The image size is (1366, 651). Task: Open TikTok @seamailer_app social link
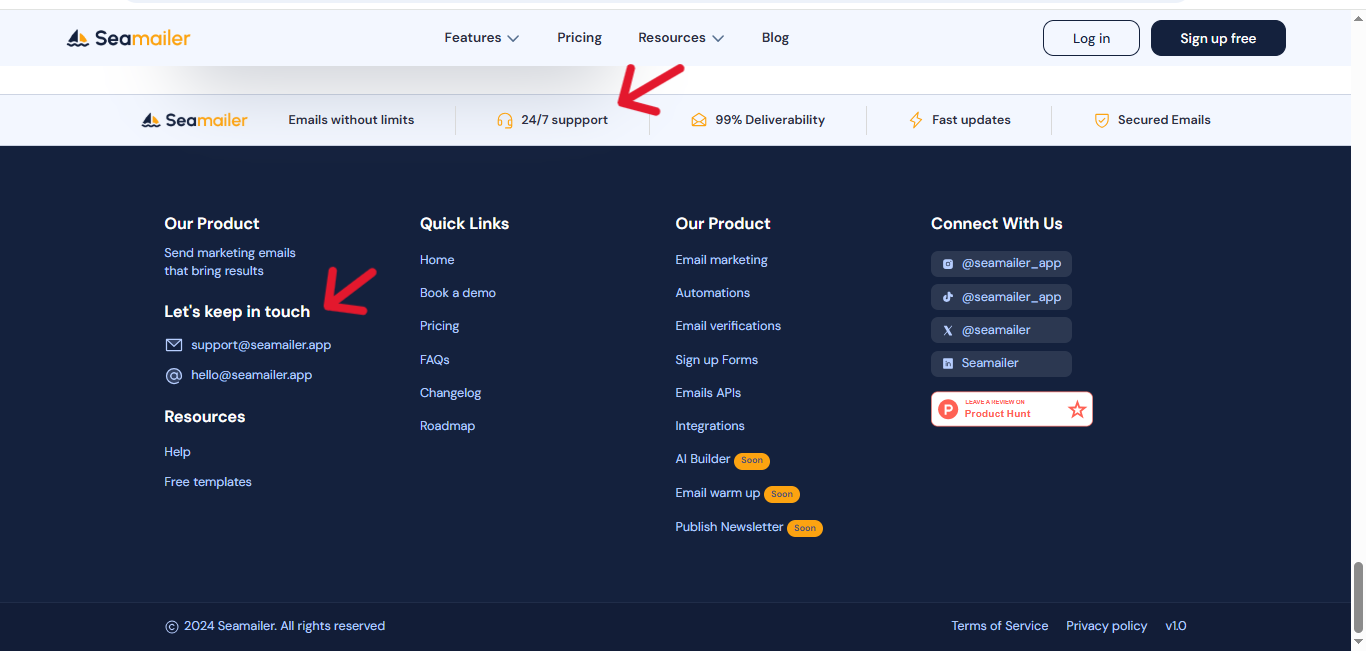(1001, 297)
